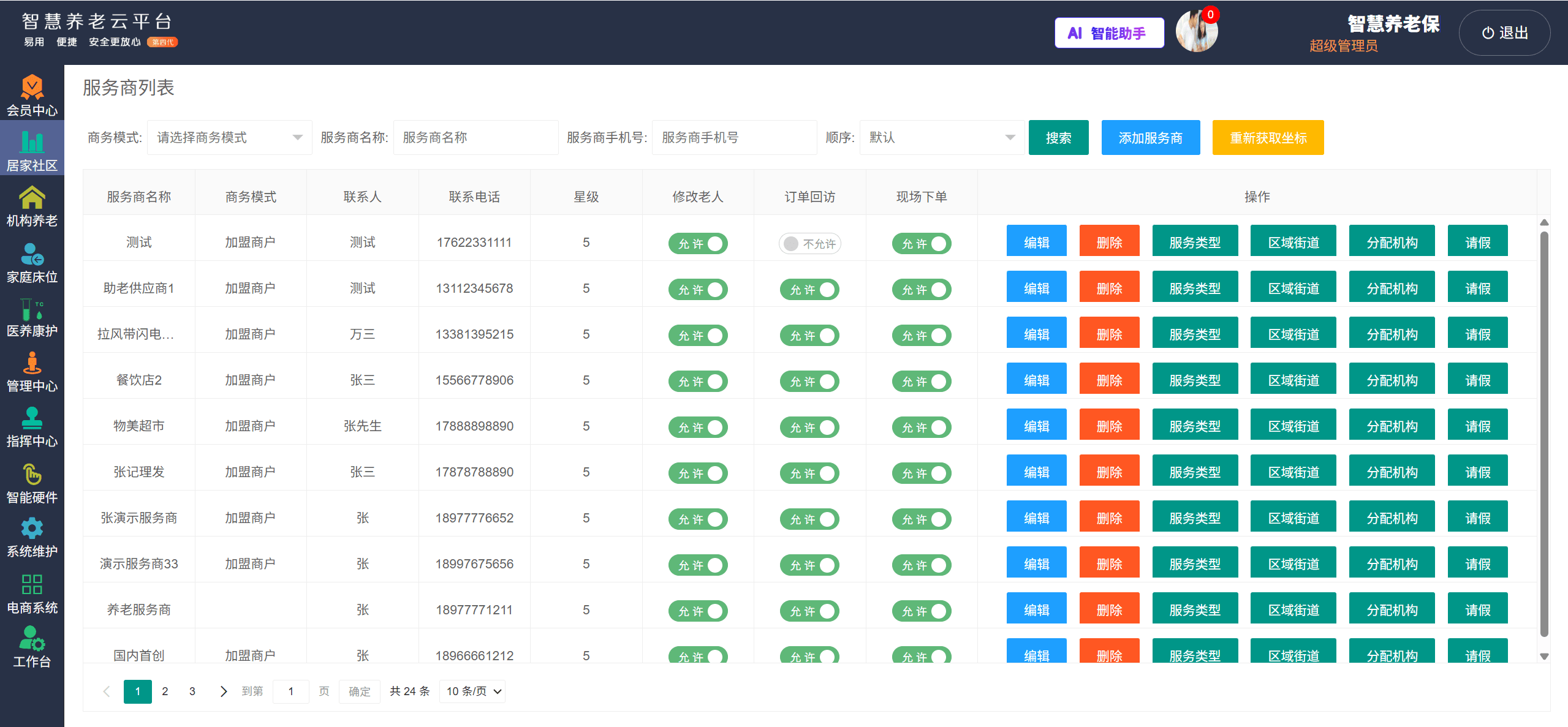1568x727 pixels.
Task: Click 智慧养老云平台 logo title
Action: pyautogui.click(x=97, y=21)
